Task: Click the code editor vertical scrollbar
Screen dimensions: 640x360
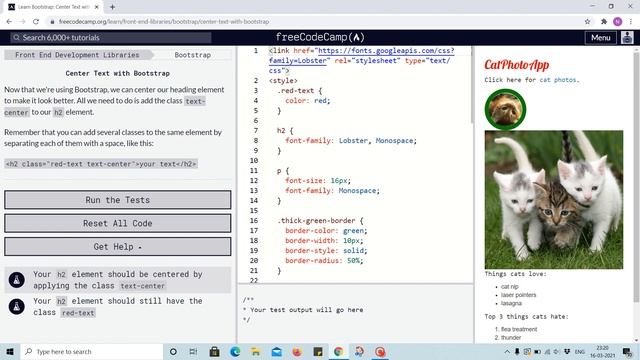Action: [x=471, y=84]
